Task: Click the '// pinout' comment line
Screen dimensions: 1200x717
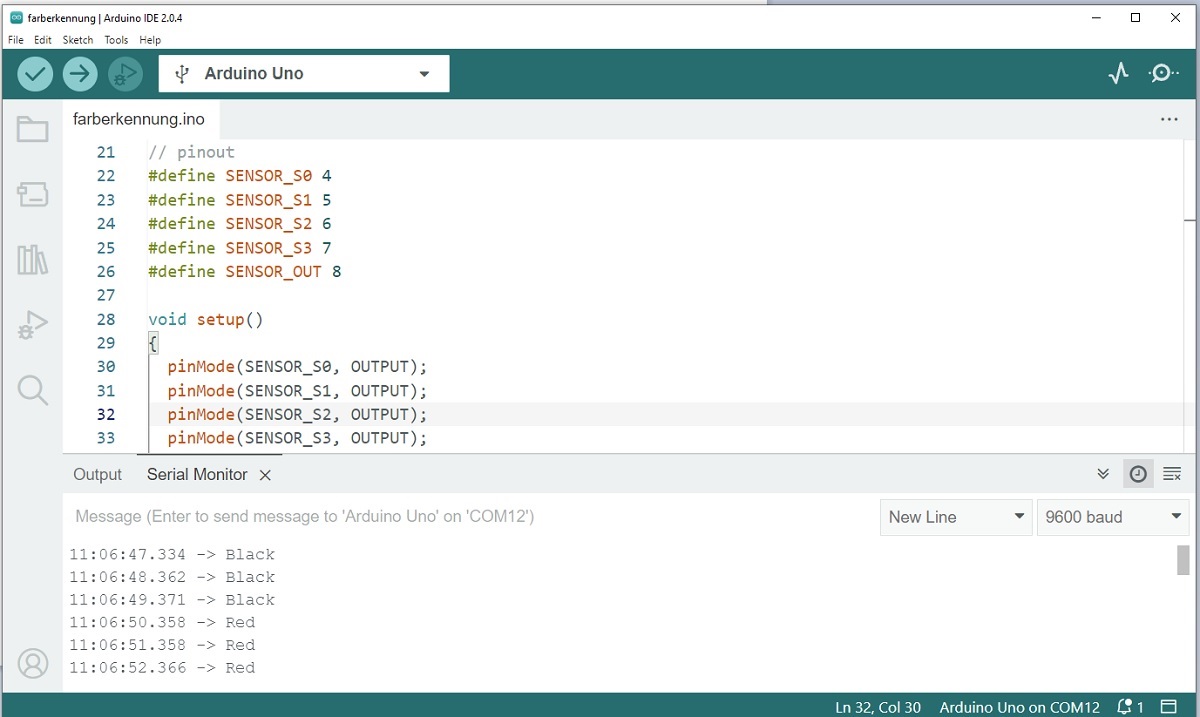Action: pos(191,152)
